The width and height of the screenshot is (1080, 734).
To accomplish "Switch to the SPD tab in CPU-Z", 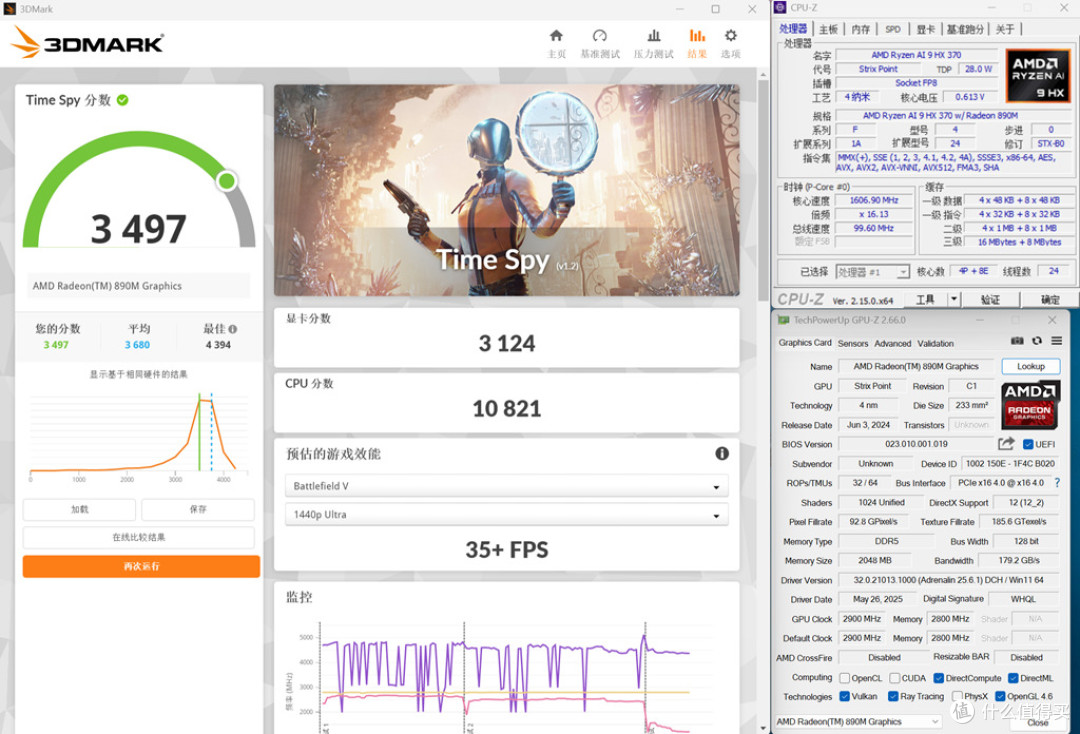I will [893, 29].
